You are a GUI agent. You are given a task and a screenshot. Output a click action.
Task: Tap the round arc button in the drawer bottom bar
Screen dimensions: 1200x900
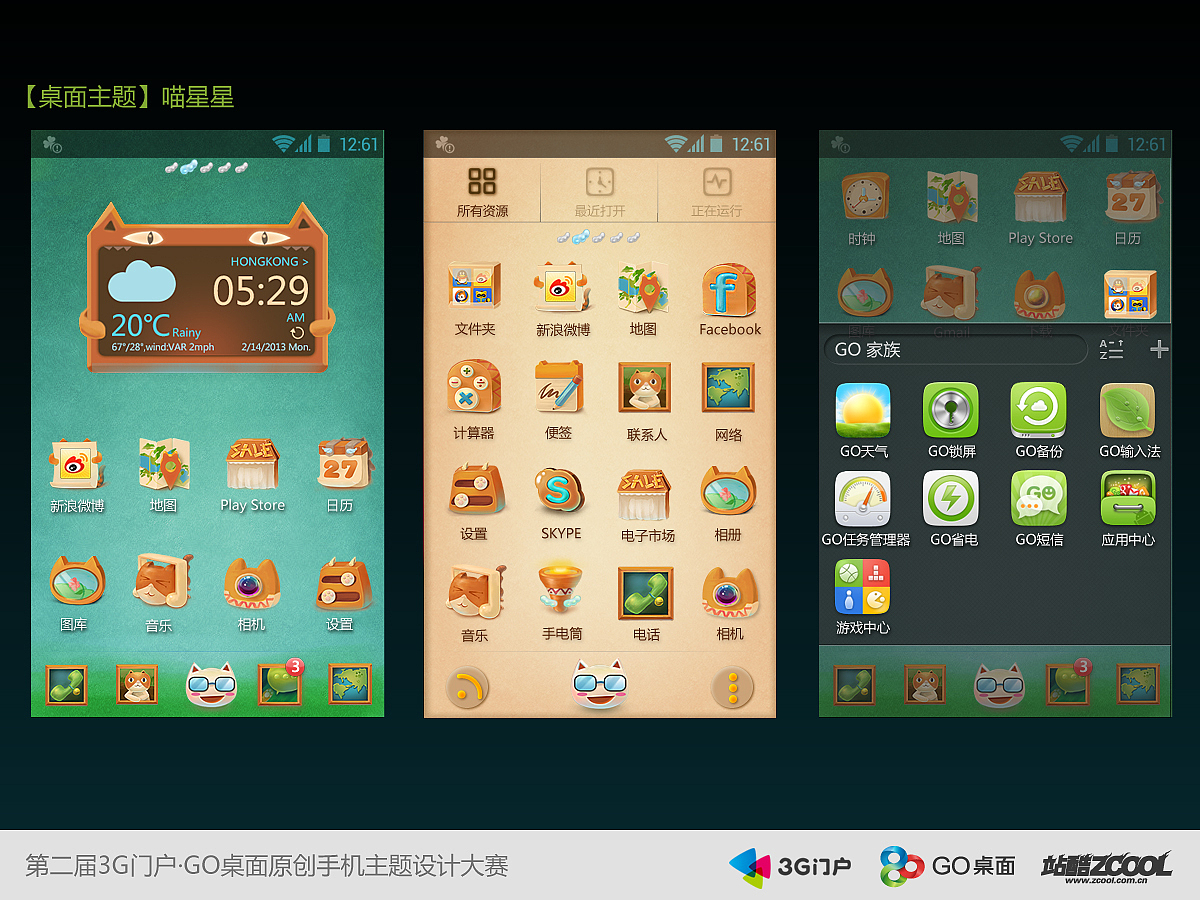click(x=467, y=688)
